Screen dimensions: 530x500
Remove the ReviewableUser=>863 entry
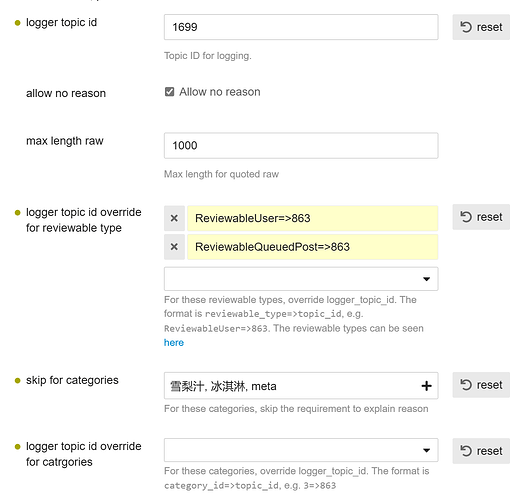click(x=174, y=218)
